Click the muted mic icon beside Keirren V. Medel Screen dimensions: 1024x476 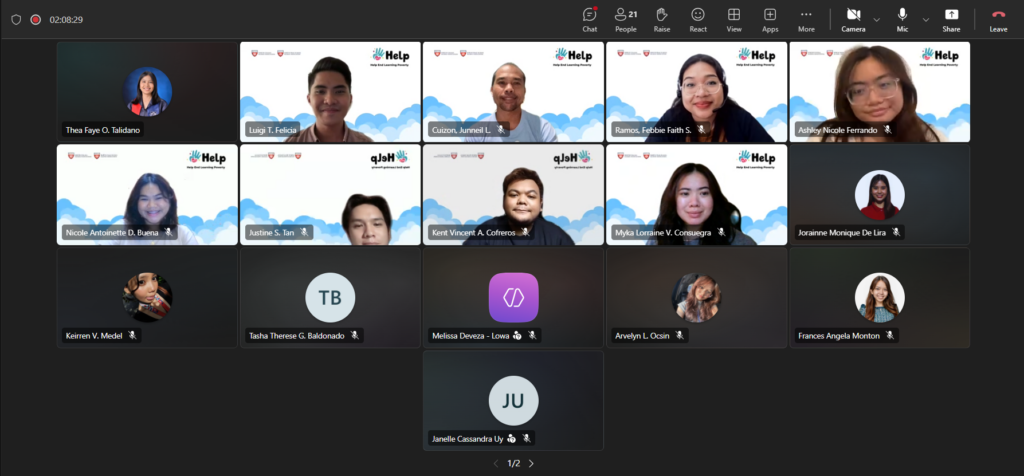(x=133, y=335)
